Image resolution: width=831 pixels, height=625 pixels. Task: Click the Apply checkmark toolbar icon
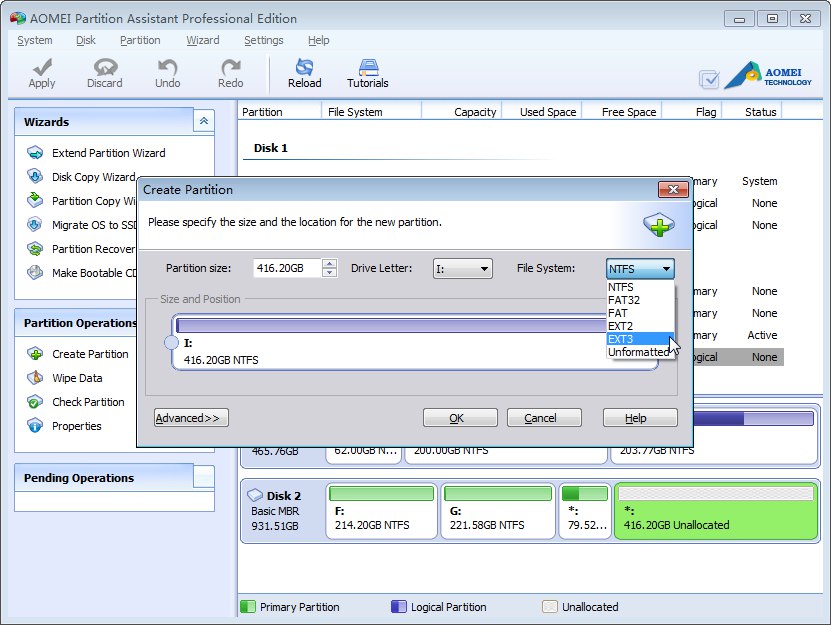click(x=42, y=67)
